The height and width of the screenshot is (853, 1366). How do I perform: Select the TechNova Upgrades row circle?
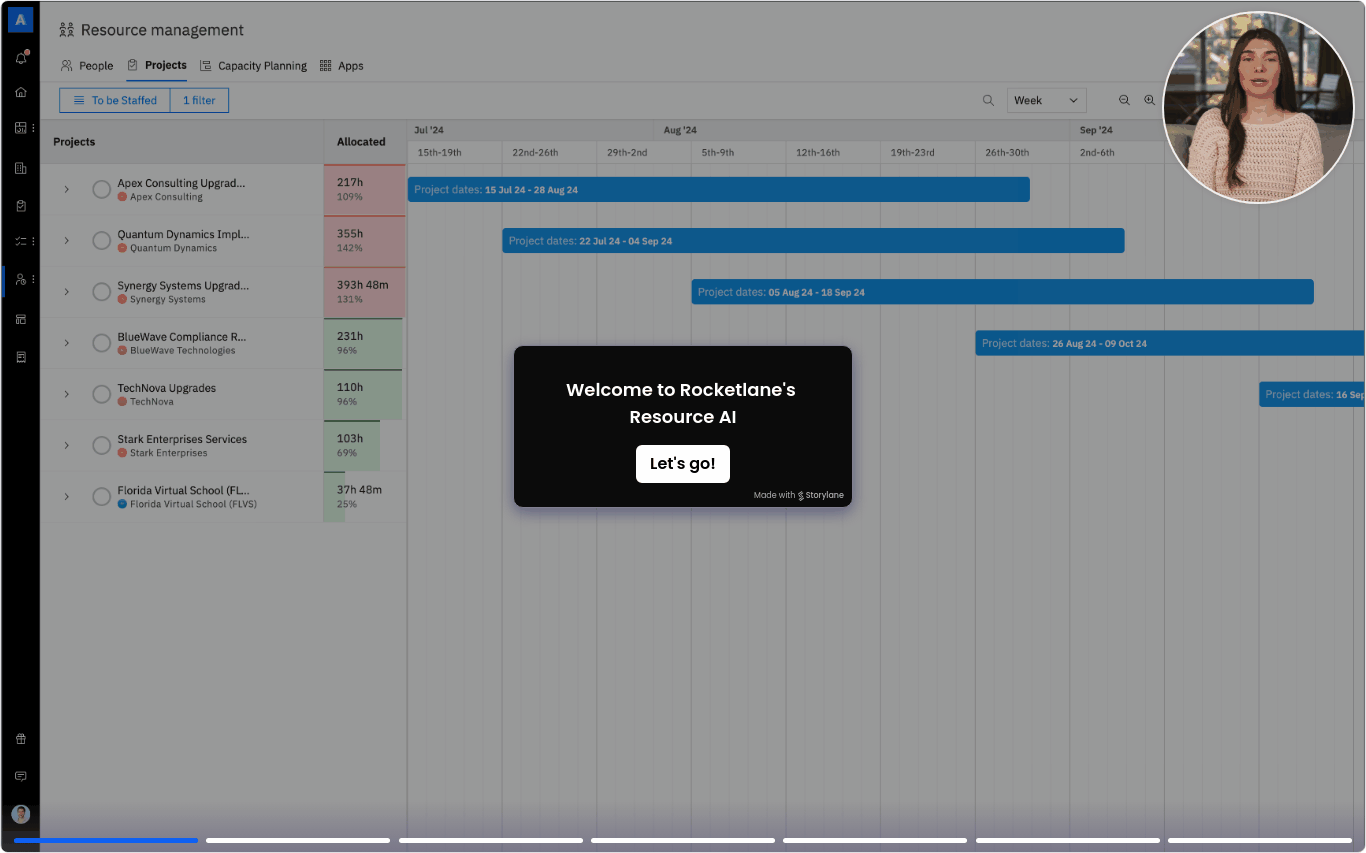(x=101, y=394)
